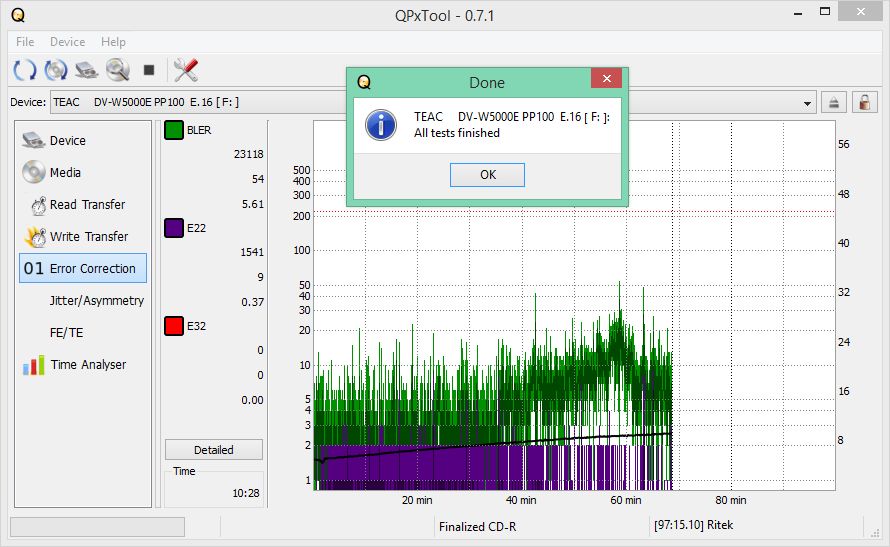Open the Jitter/Asymmetry panel
Viewport: 890px width, 547px height.
(x=83, y=301)
